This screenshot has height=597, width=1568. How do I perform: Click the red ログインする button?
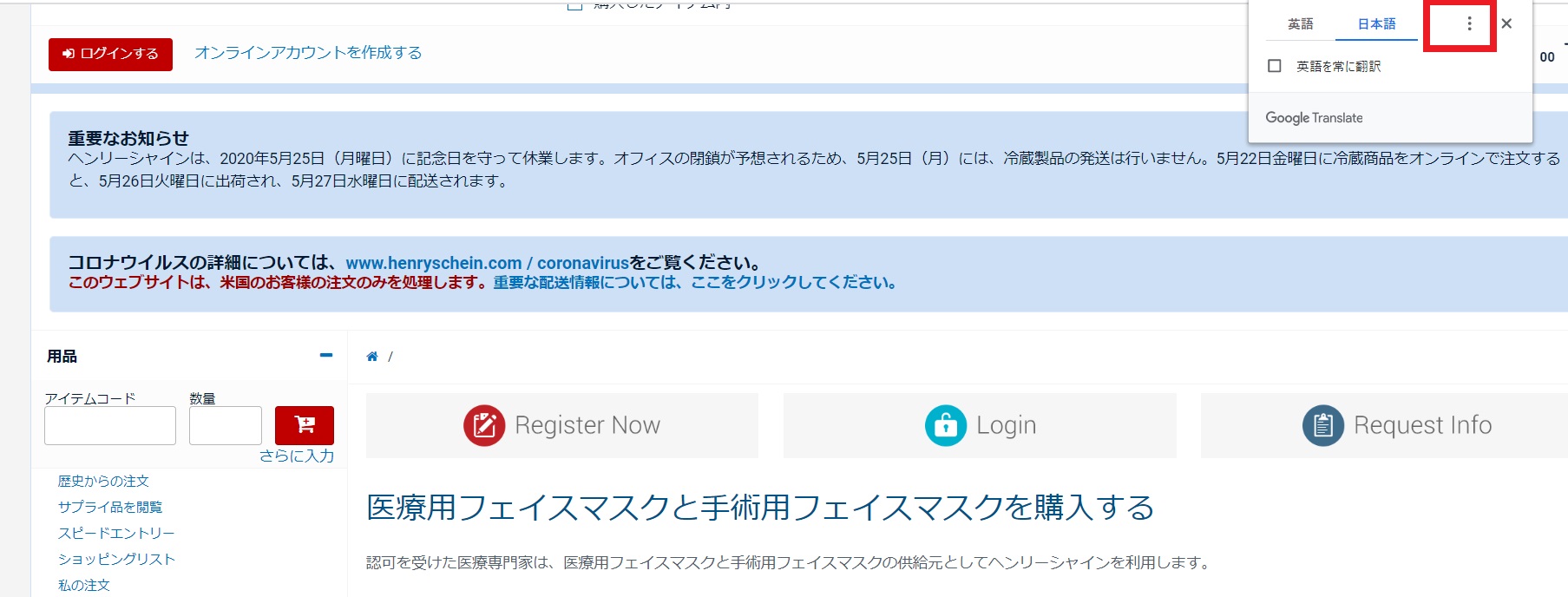click(x=110, y=54)
